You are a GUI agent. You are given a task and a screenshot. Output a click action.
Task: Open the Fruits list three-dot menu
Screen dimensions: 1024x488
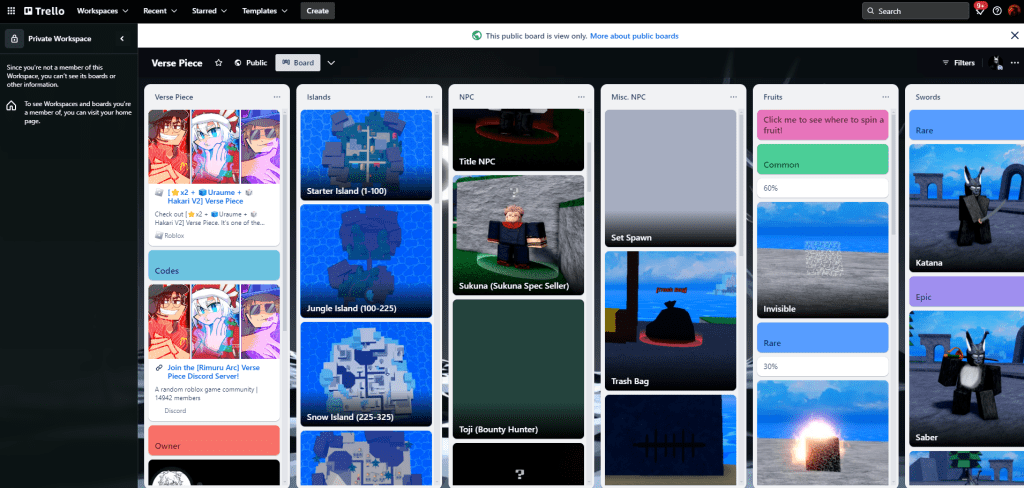[x=884, y=97]
